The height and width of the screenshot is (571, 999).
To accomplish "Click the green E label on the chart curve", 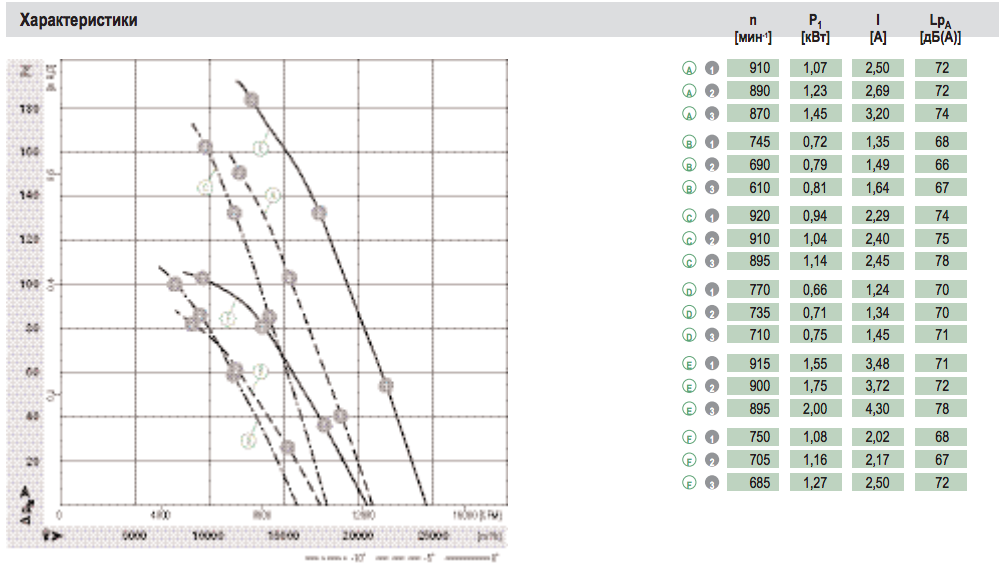I will [x=260, y=149].
